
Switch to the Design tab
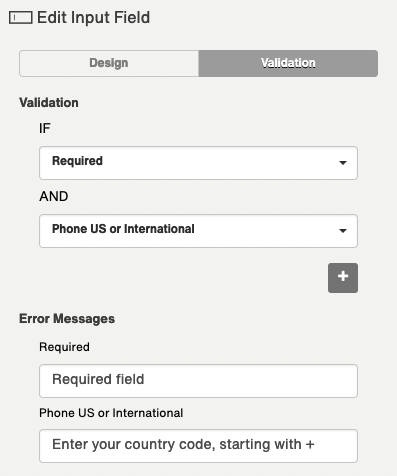coord(109,63)
